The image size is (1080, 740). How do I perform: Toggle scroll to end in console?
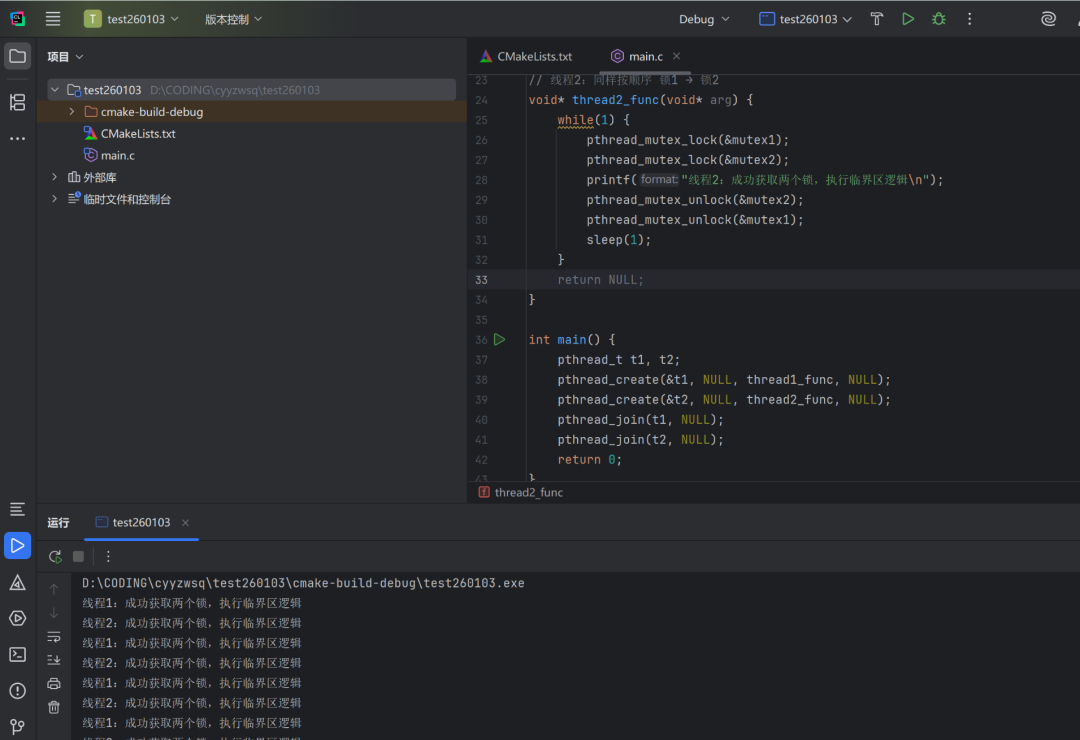pyautogui.click(x=54, y=660)
